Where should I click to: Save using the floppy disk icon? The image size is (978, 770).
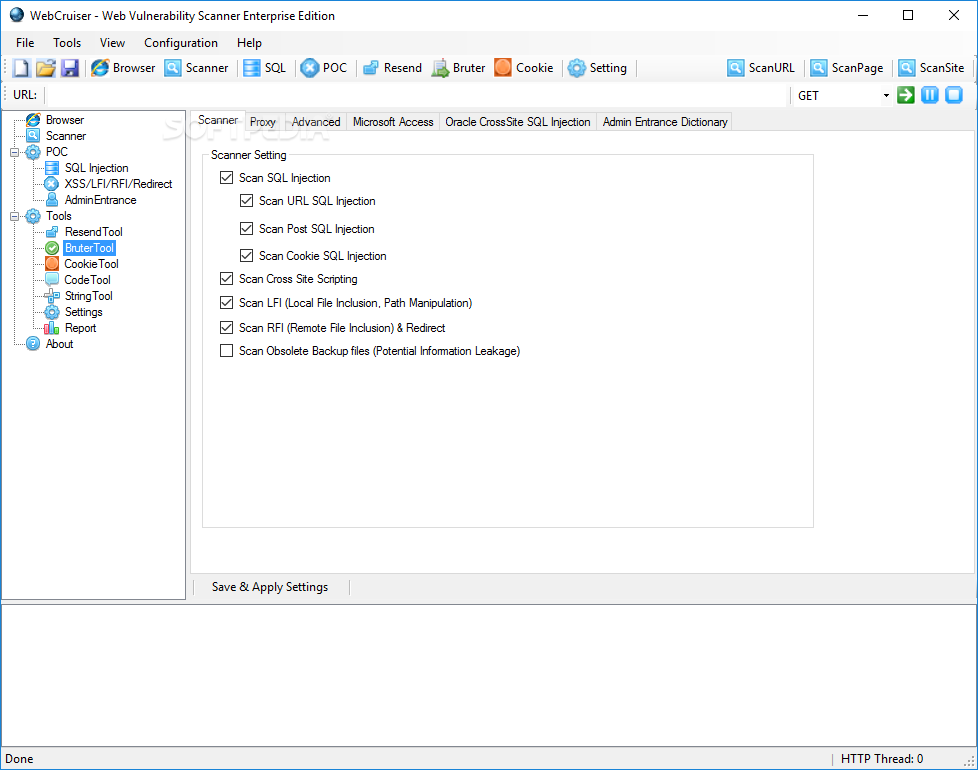69,68
